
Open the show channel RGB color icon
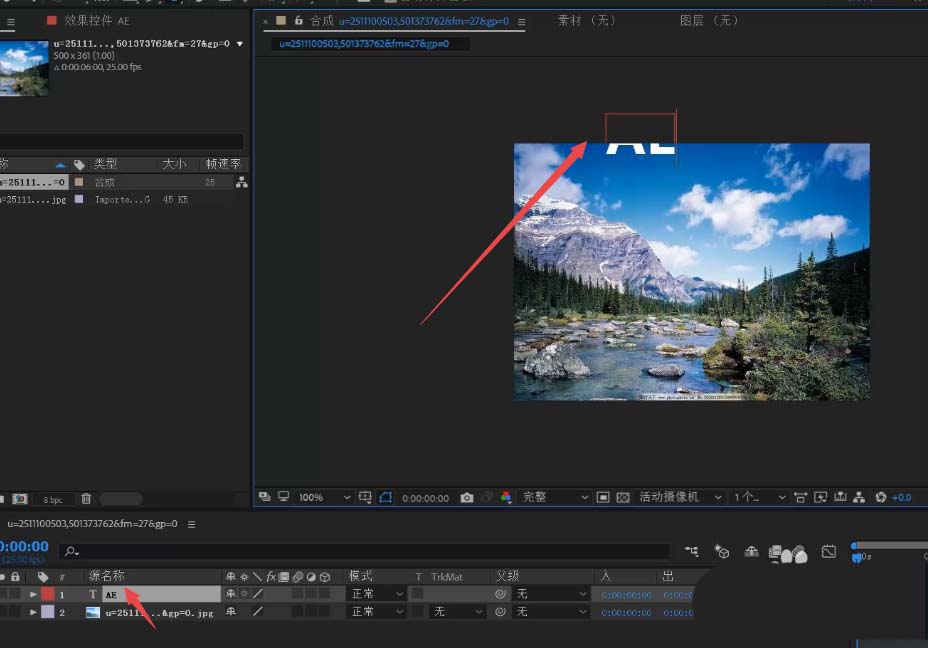(506, 498)
